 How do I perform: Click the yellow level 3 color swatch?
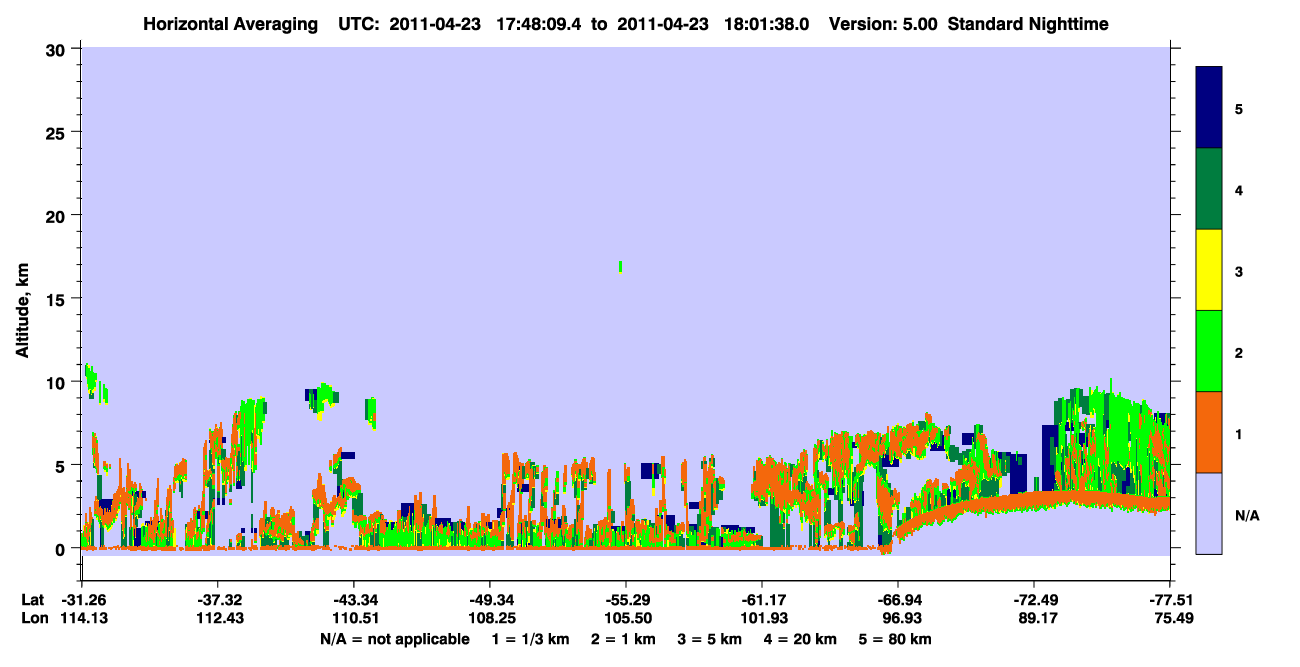coord(1209,270)
